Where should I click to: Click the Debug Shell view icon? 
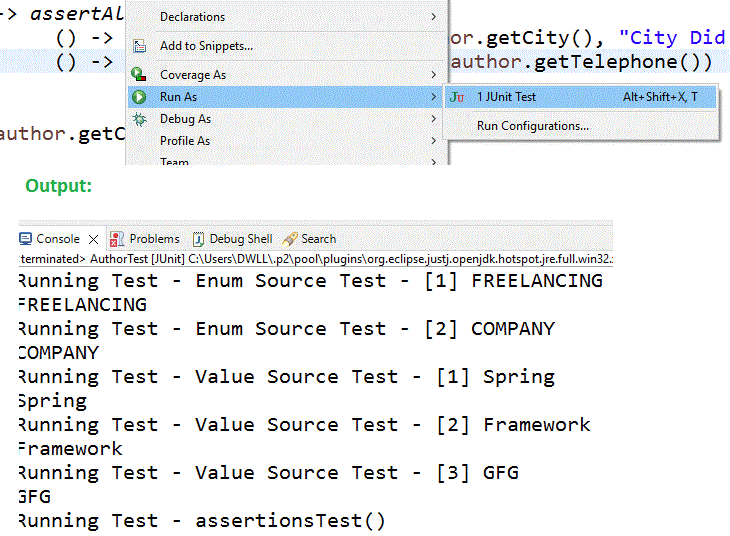(198, 239)
